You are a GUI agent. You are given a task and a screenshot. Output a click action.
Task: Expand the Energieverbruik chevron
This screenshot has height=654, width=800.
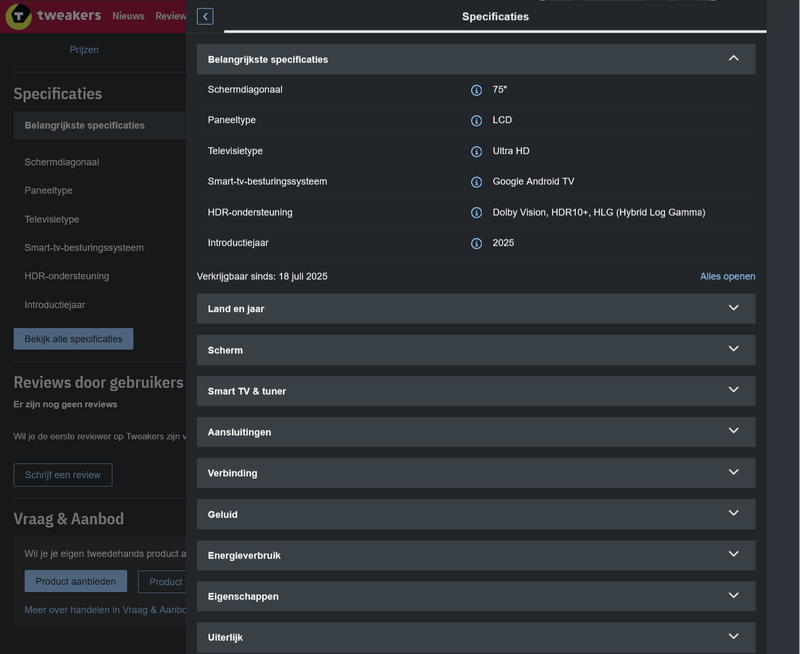(x=733, y=554)
